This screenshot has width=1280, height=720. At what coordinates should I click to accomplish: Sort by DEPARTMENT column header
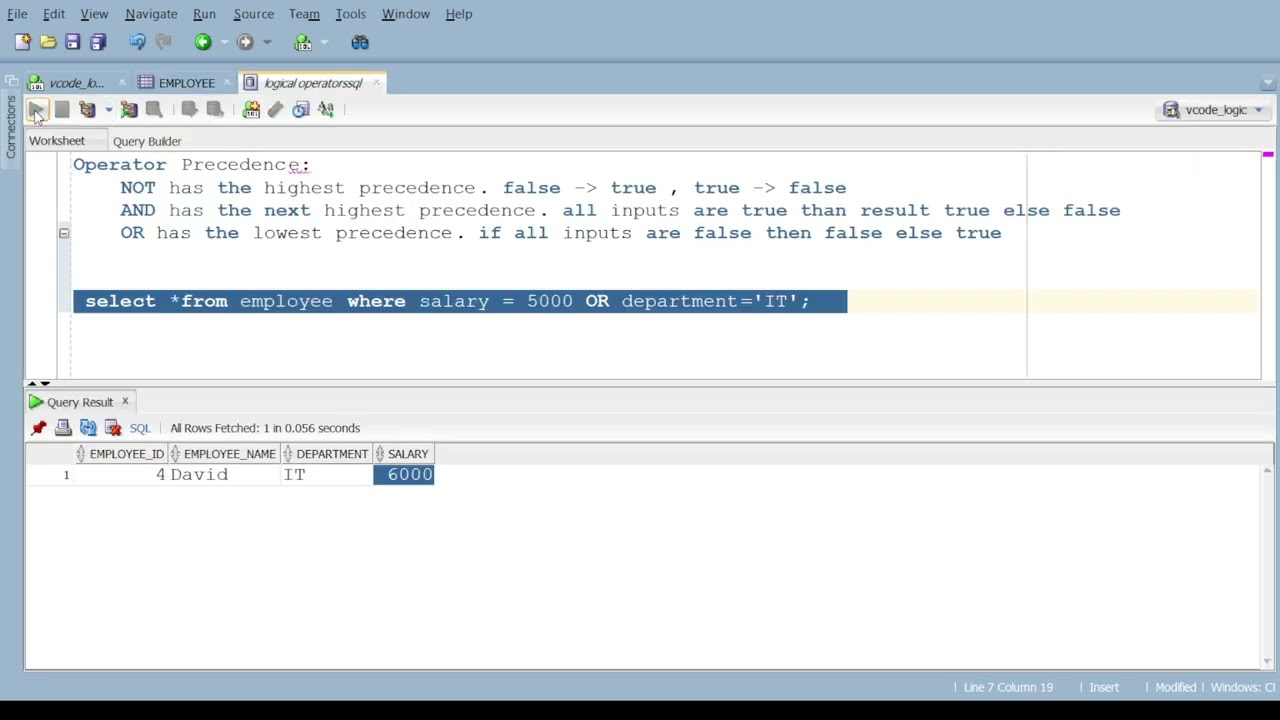click(x=326, y=454)
